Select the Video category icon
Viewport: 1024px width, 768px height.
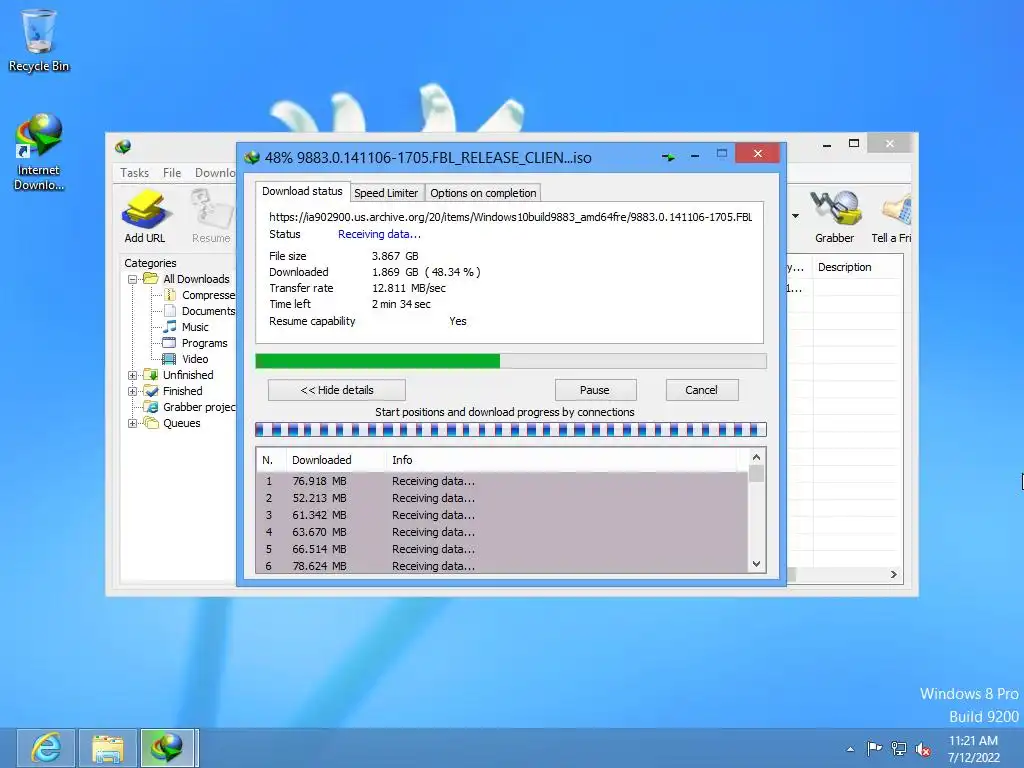(169, 359)
